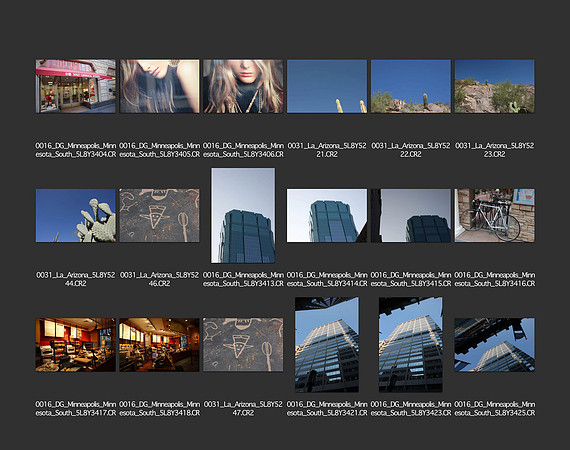Screen dimensions: 570x450
Task: Select the cafe interior thumbnail SL8Y3417
Action: point(76,345)
